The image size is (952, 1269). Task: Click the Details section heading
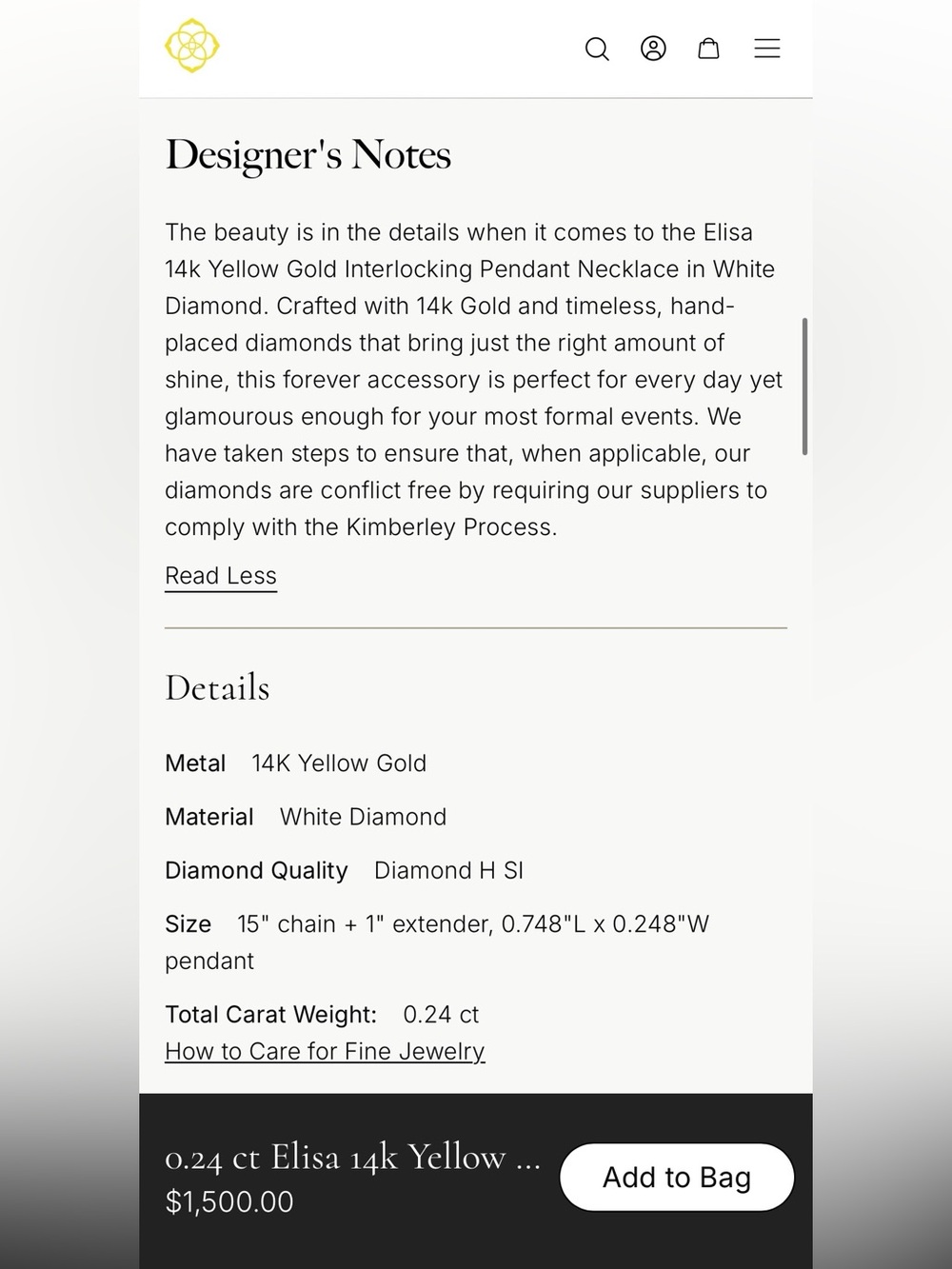[x=217, y=687]
